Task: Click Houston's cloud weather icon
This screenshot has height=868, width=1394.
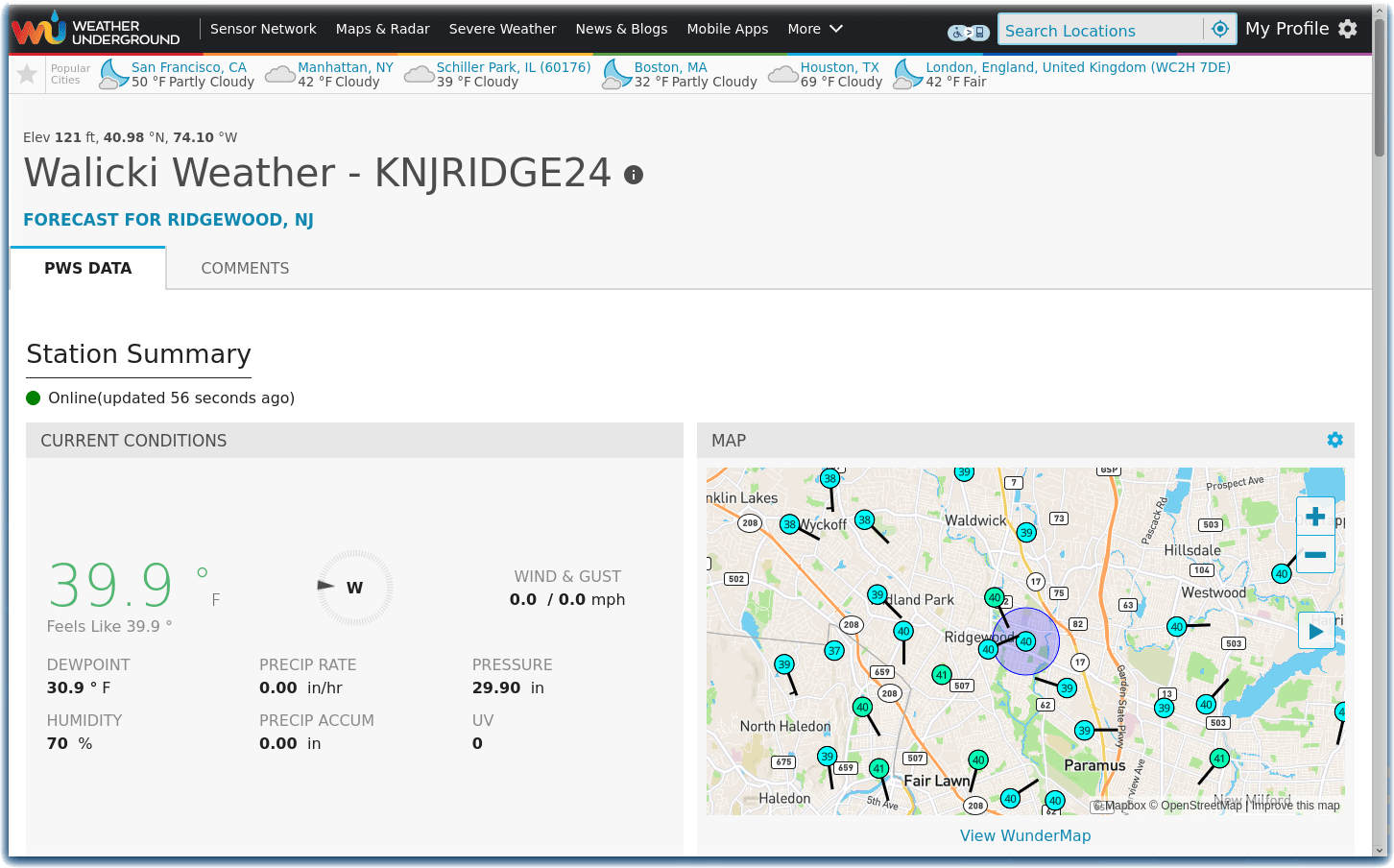Action: 783,75
